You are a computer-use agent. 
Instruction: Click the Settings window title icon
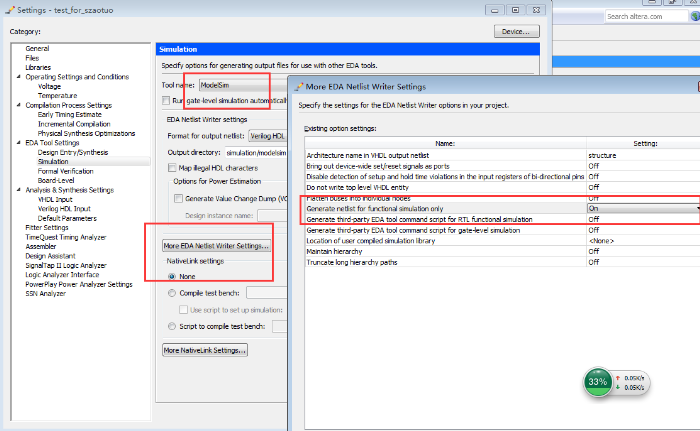coord(8,9)
